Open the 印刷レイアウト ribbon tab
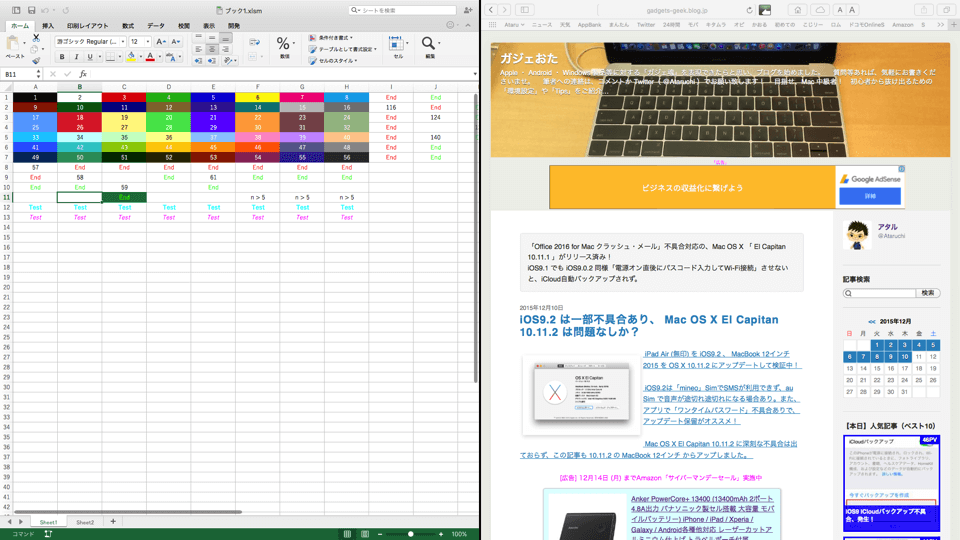 click(x=88, y=26)
